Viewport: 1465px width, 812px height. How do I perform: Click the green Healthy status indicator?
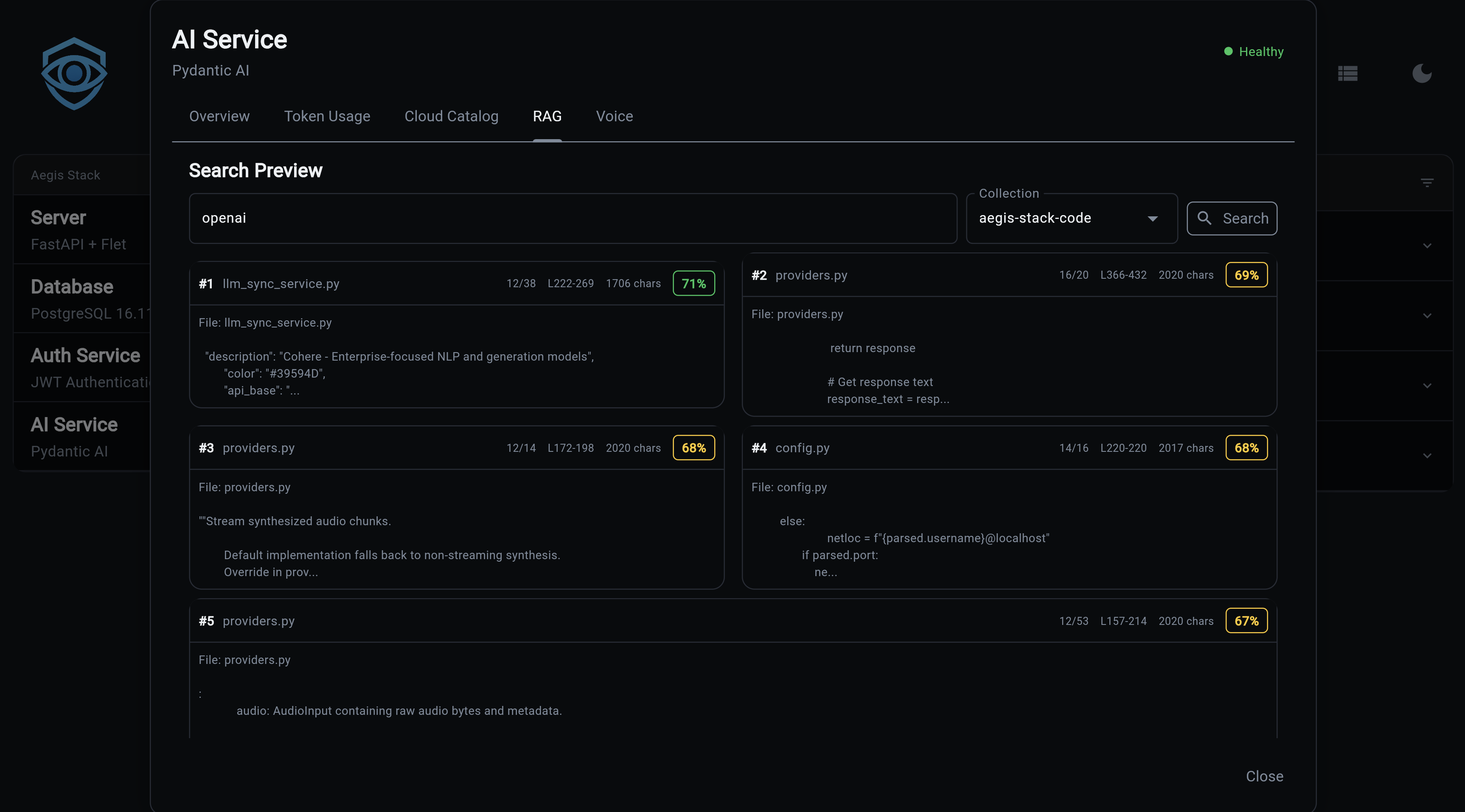(1253, 52)
